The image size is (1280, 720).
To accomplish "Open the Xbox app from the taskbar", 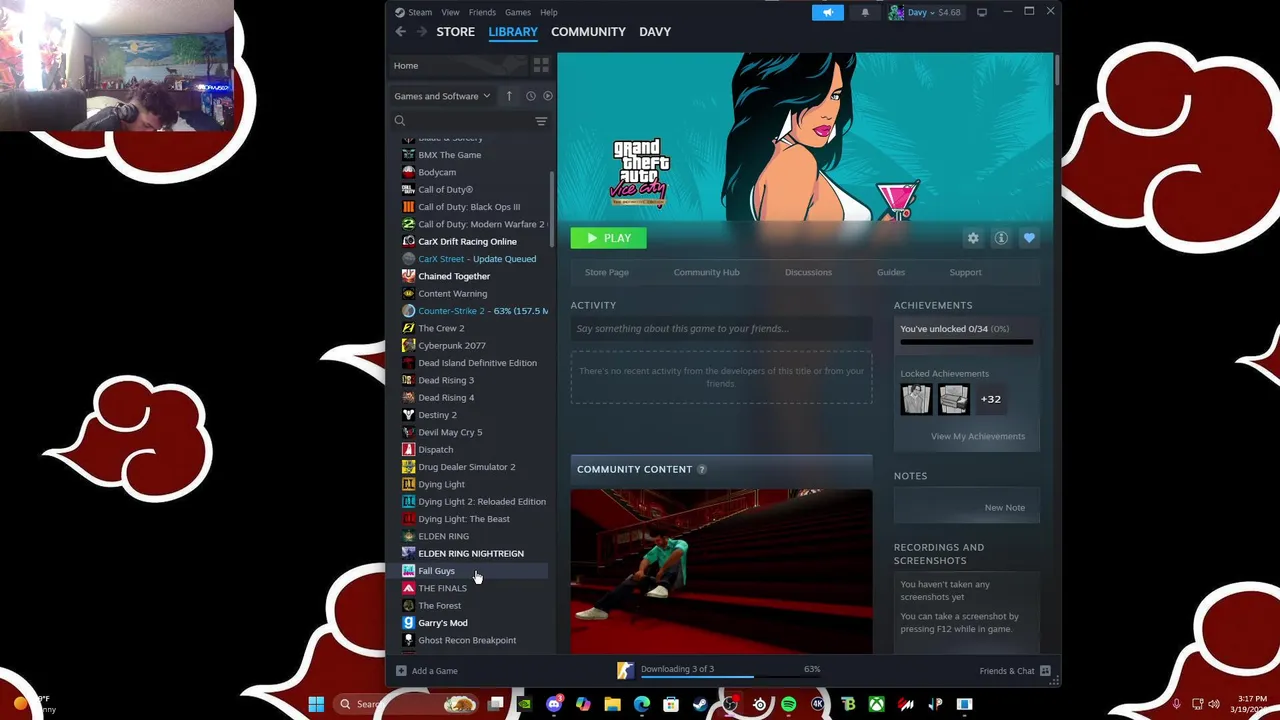I will pos(877,704).
